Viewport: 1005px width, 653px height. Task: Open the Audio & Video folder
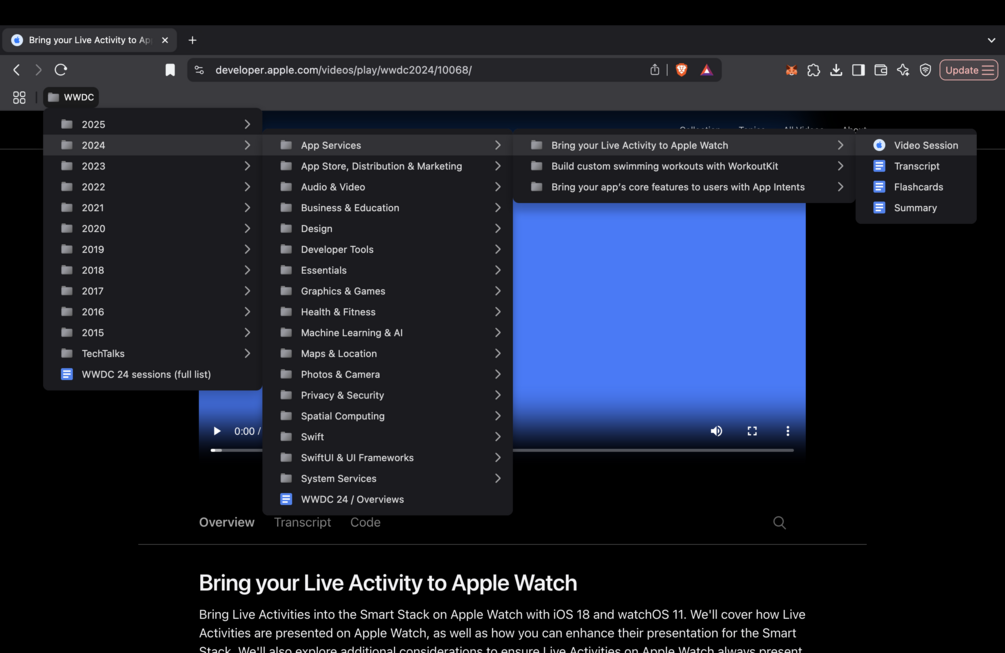pos(387,187)
